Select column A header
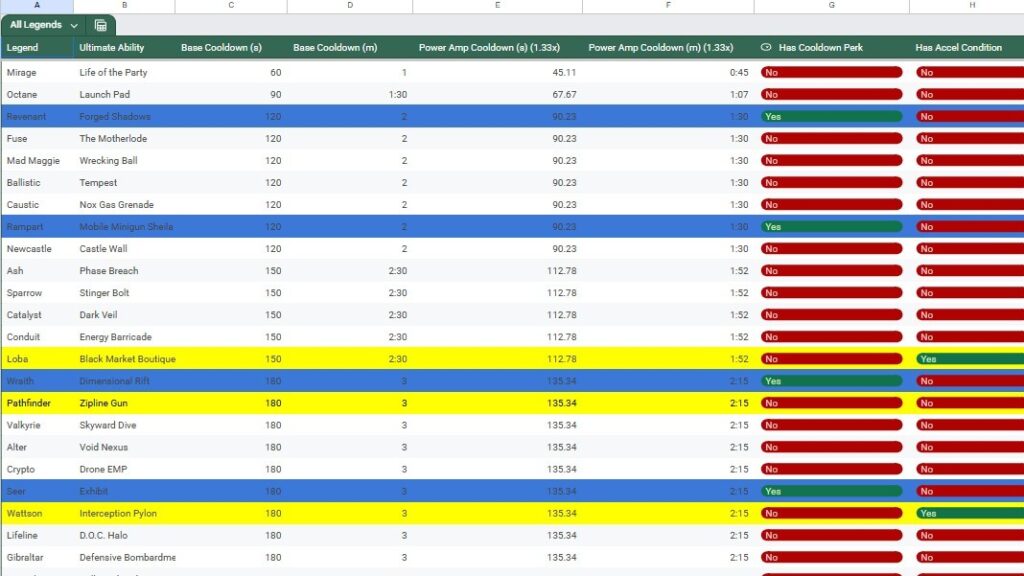The image size is (1024, 576). [37, 6]
